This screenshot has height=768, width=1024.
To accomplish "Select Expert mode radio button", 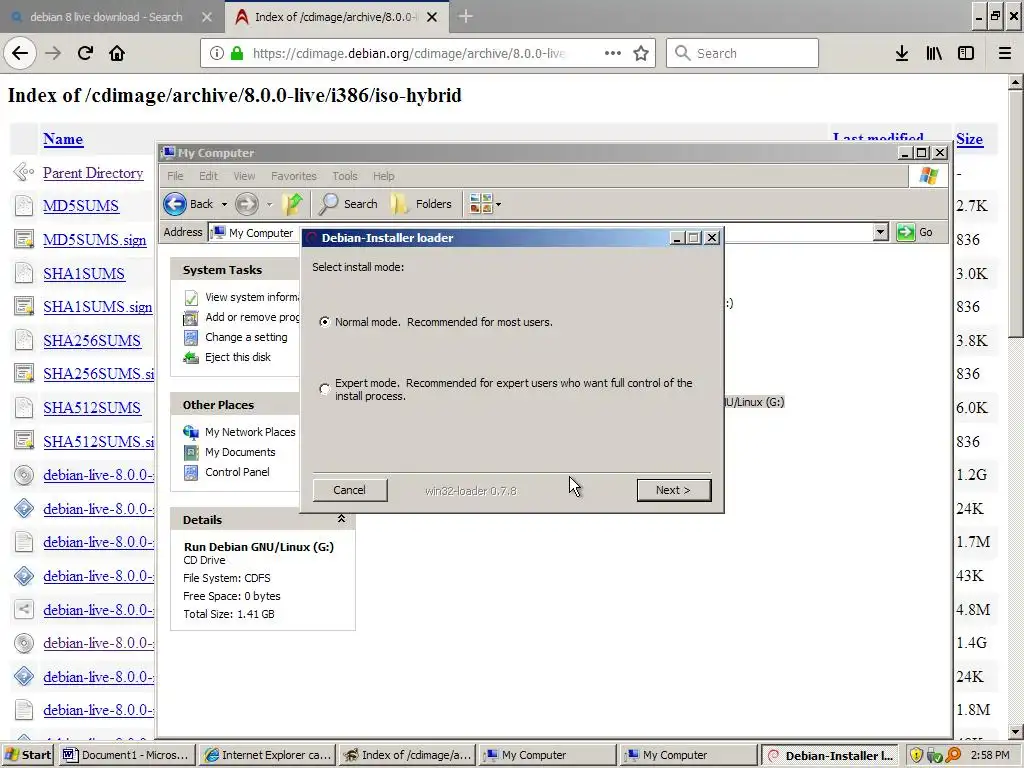I will pyautogui.click(x=325, y=389).
